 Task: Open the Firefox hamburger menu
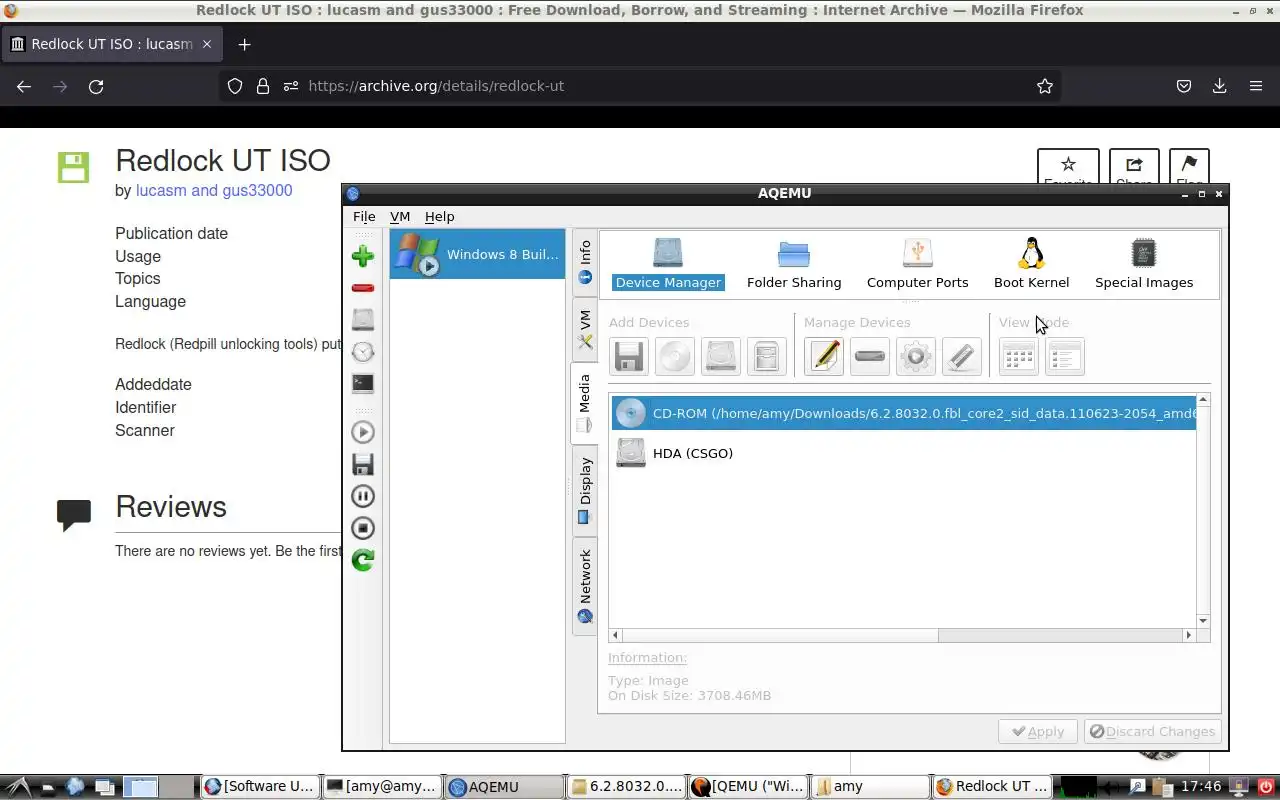[1255, 86]
